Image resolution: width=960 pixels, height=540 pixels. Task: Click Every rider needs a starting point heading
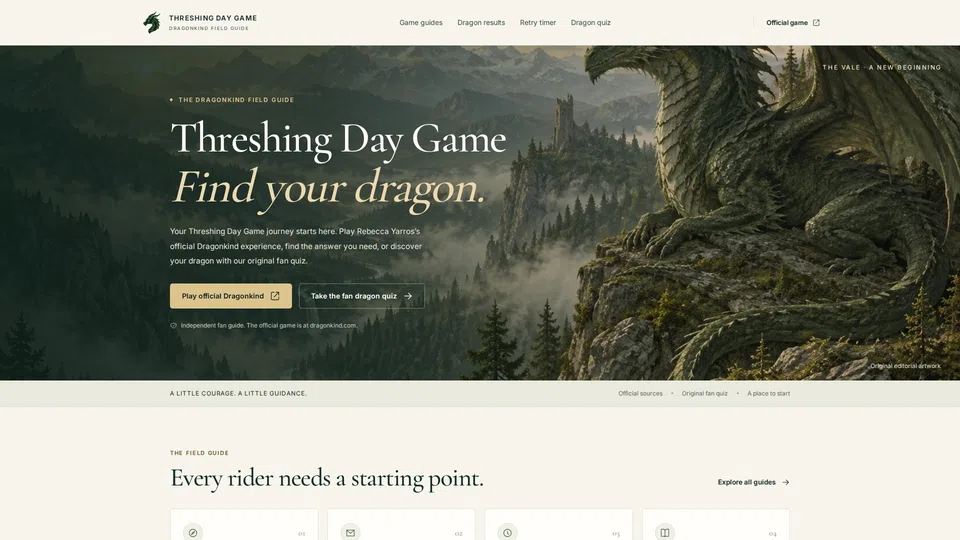coord(327,479)
